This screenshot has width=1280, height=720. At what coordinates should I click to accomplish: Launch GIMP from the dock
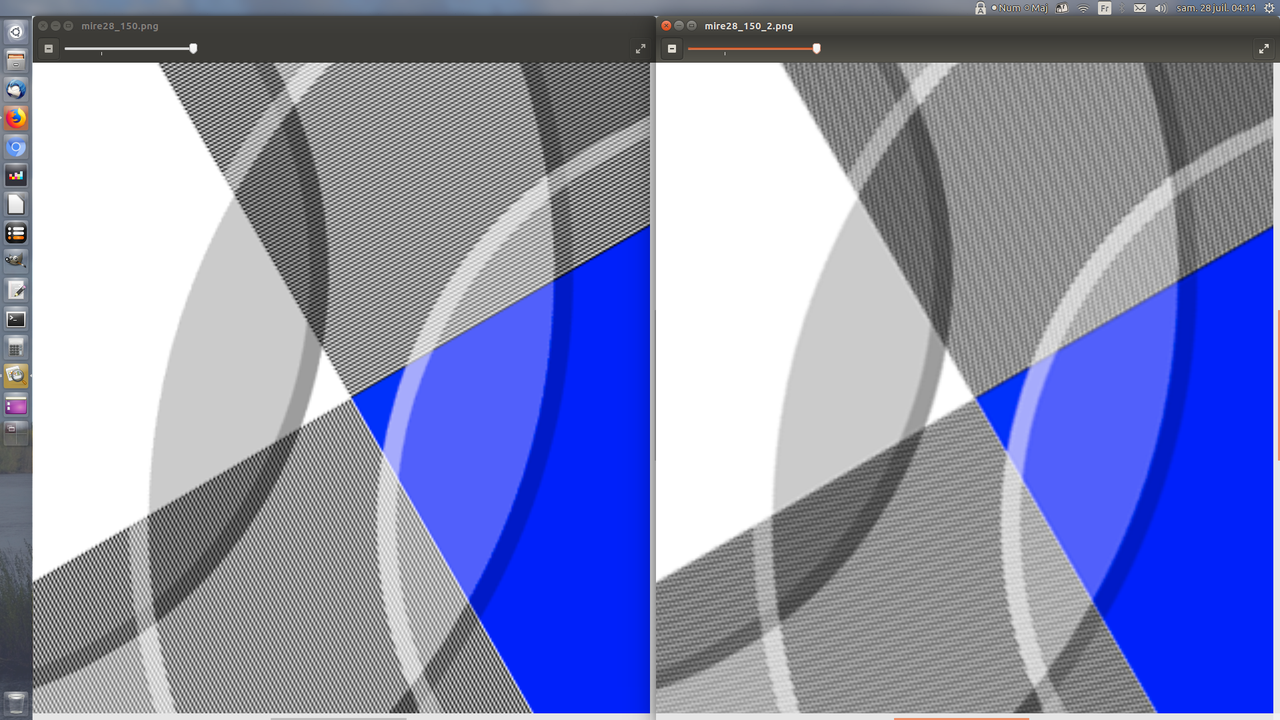coord(15,261)
